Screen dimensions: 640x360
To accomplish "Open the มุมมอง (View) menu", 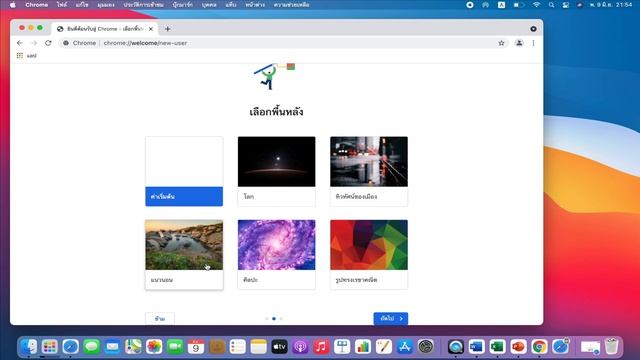I will pos(106,5).
